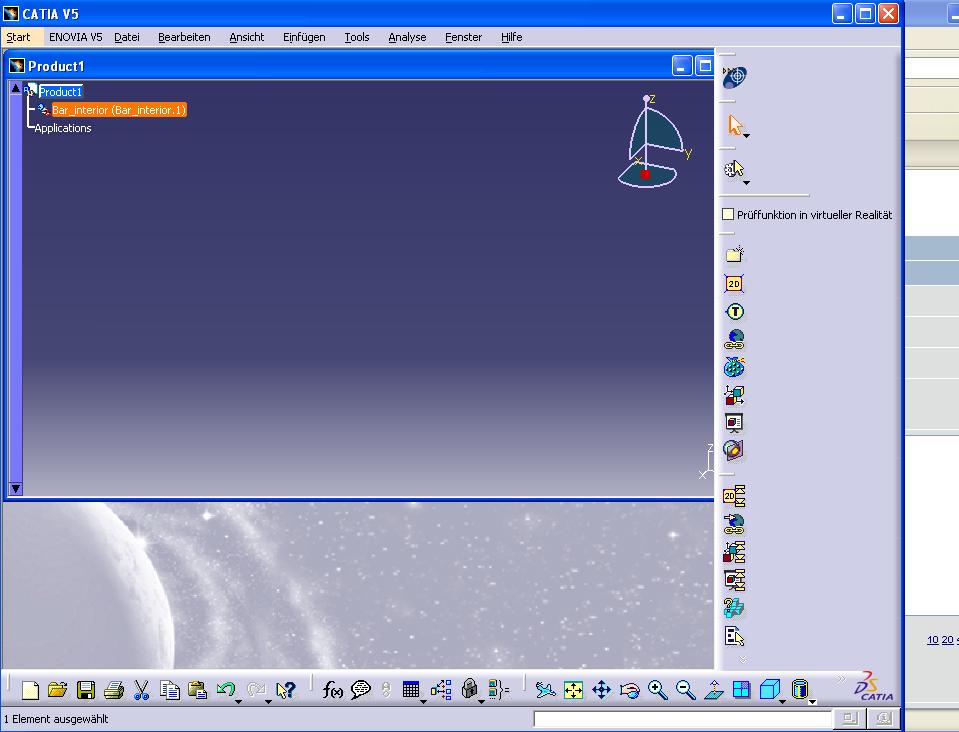Expand the bottom toolbar overflow chevron
Viewport: 959px width, 732px height.
tap(841, 678)
